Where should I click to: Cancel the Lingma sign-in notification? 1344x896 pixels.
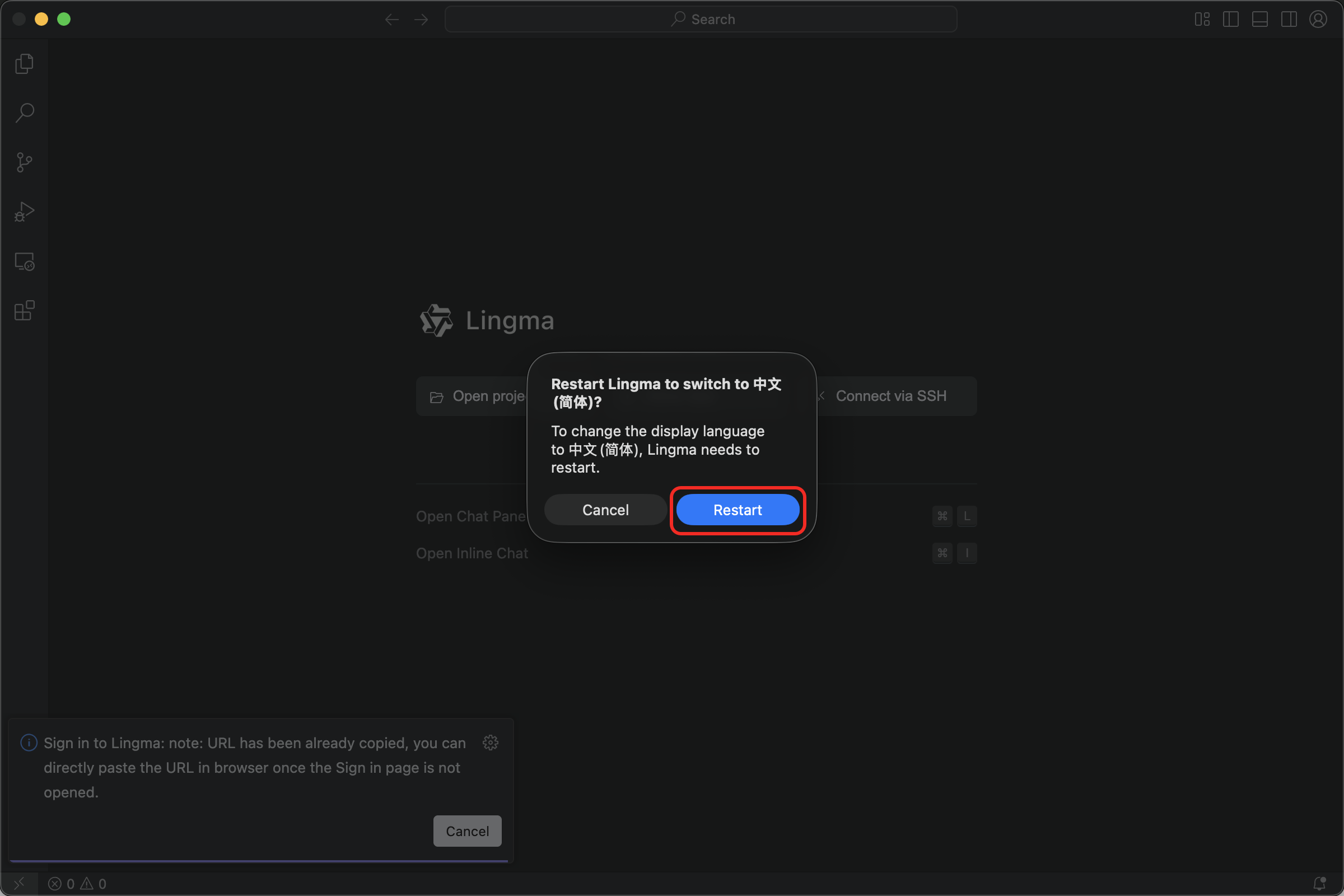click(467, 831)
